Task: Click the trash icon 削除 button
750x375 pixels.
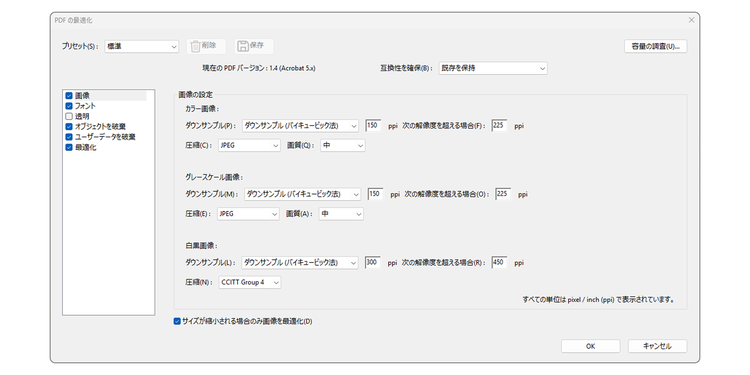Action: point(206,46)
